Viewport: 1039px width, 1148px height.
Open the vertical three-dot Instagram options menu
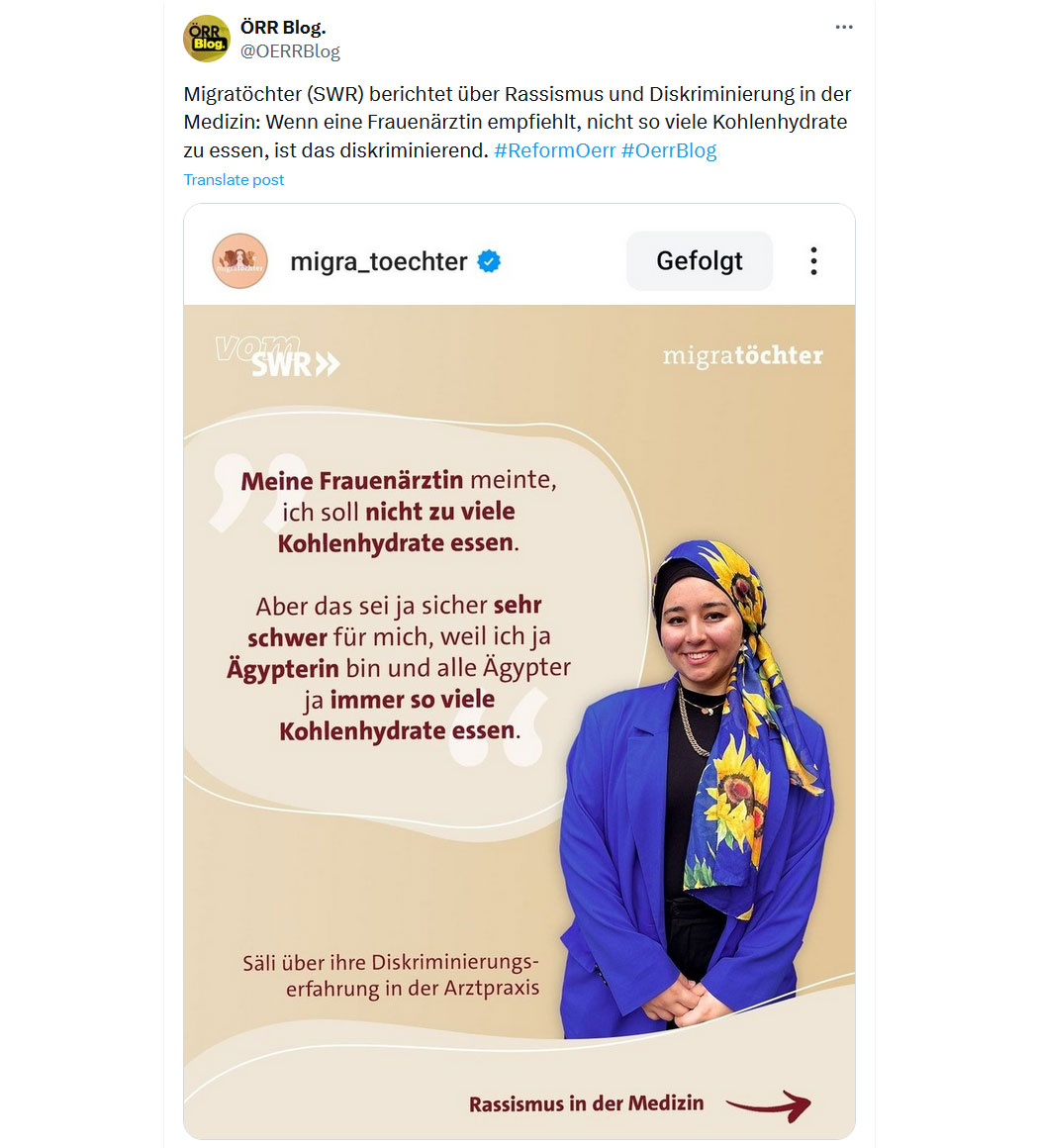(813, 260)
